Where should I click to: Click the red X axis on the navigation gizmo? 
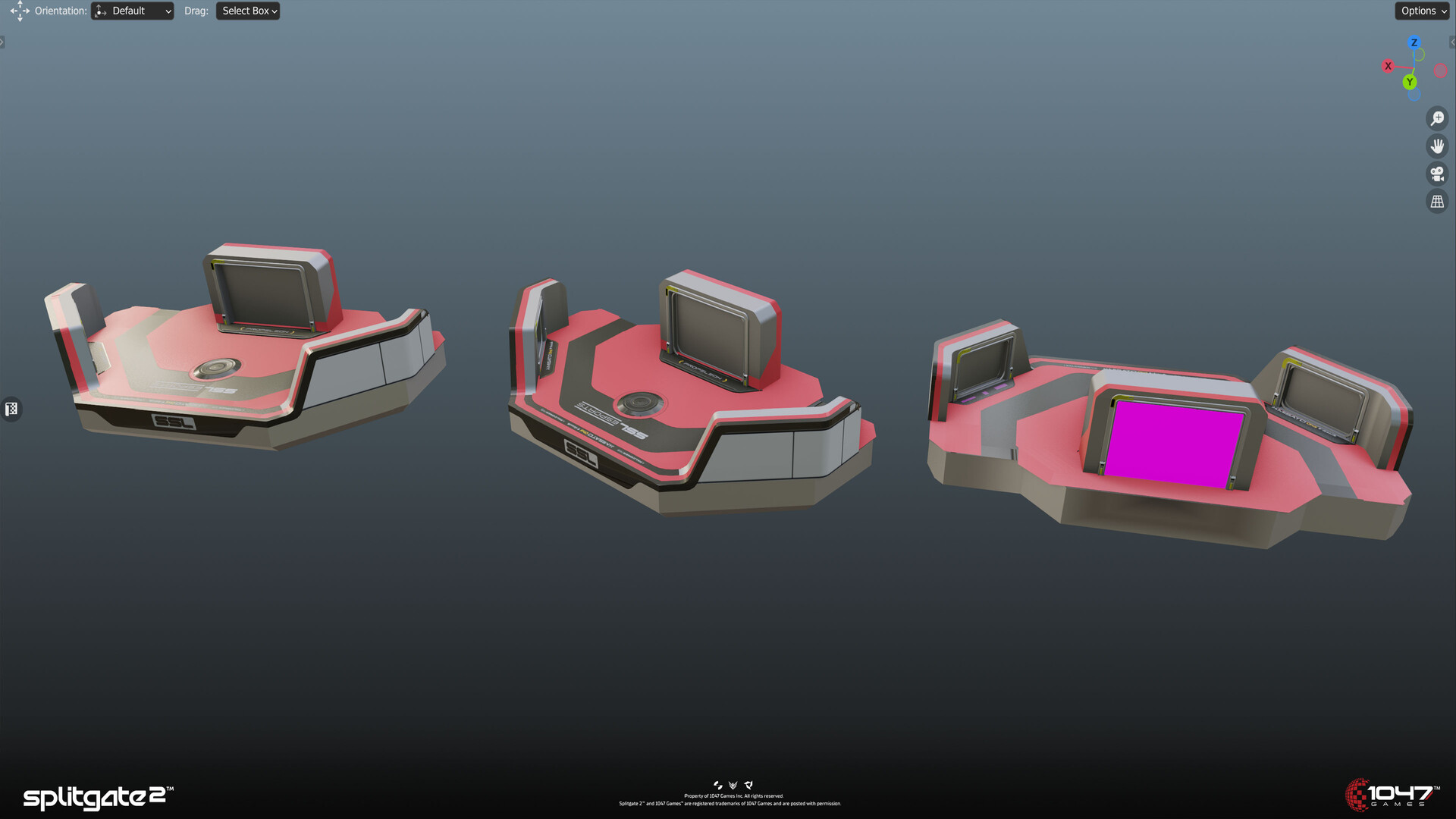coord(1389,67)
